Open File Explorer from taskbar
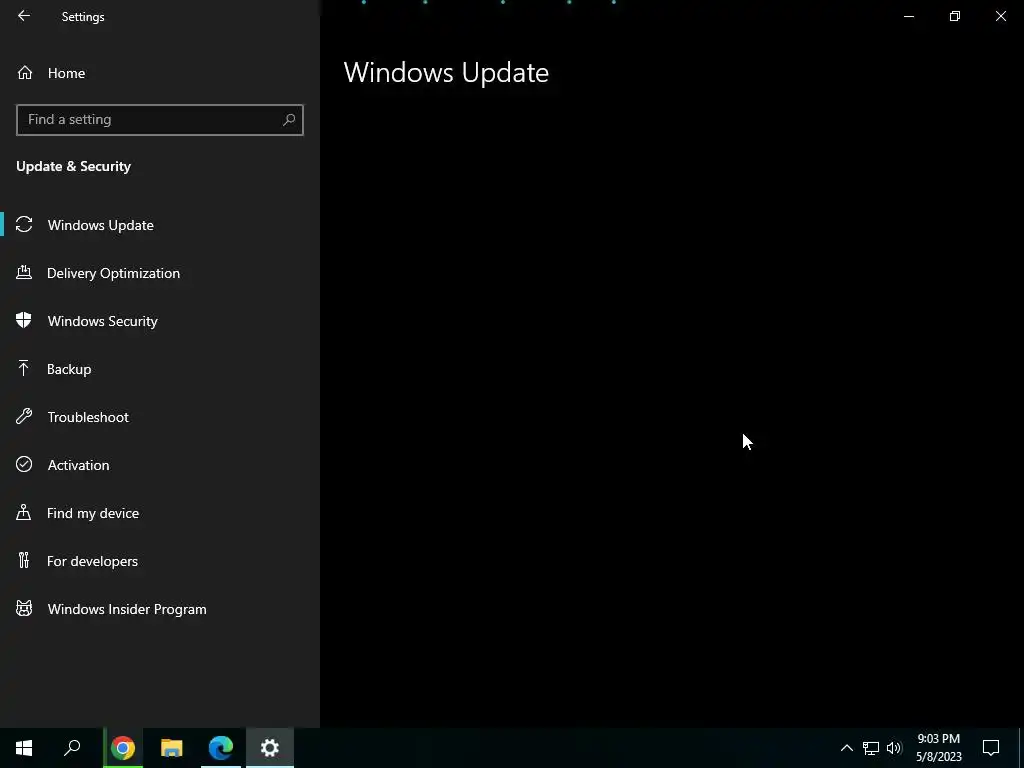This screenshot has height=768, width=1024. [172, 748]
